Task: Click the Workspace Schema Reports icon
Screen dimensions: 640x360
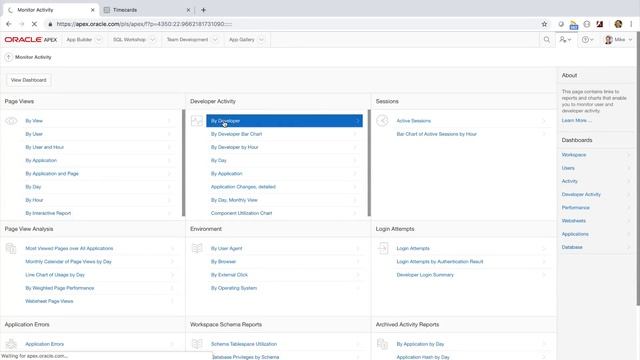Action: point(197,344)
